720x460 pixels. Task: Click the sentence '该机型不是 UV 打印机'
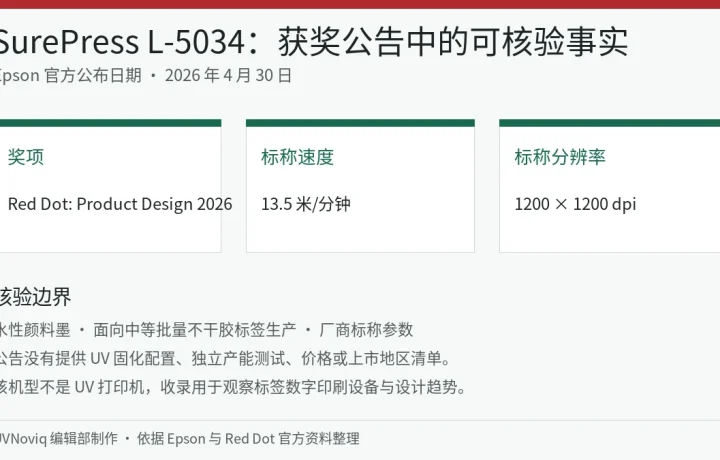[x=234, y=387]
